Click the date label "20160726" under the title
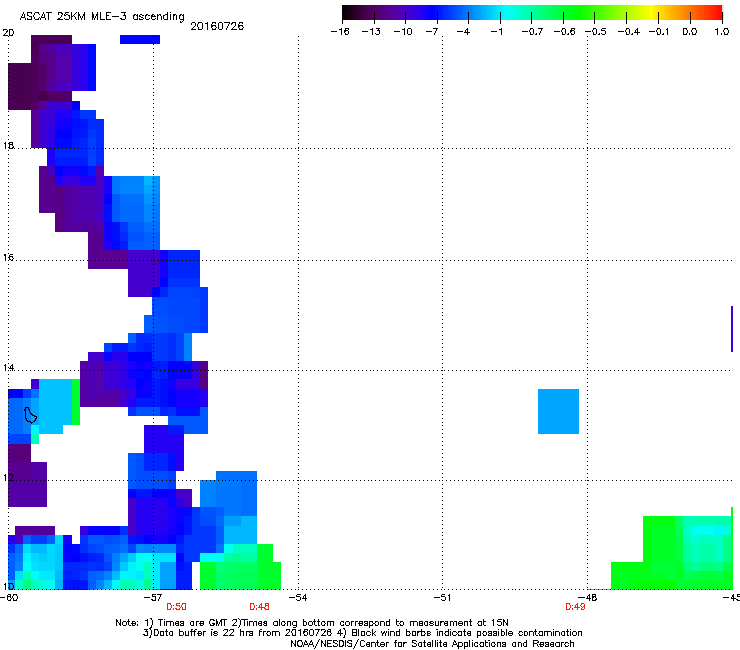Screen dimensions: 740x650 (217, 26)
